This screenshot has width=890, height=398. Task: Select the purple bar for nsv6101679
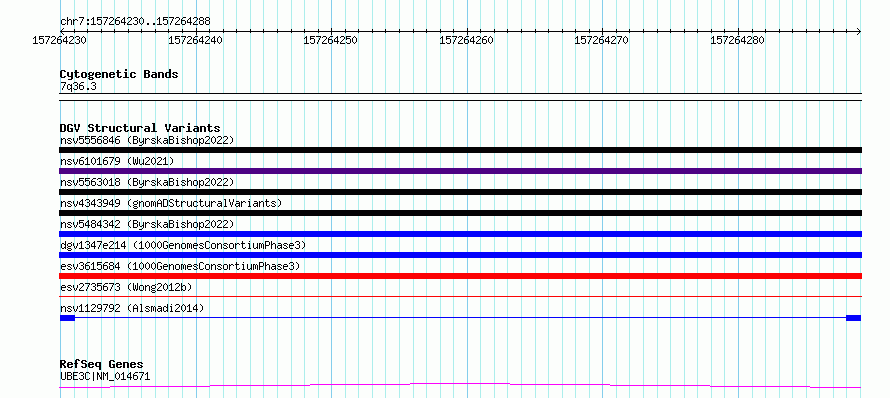point(460,171)
